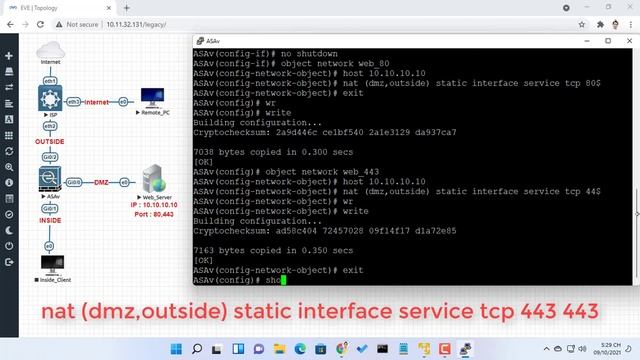Open the PuTTY icon menu in ASAv window
640x360 pixels.
coord(200,41)
